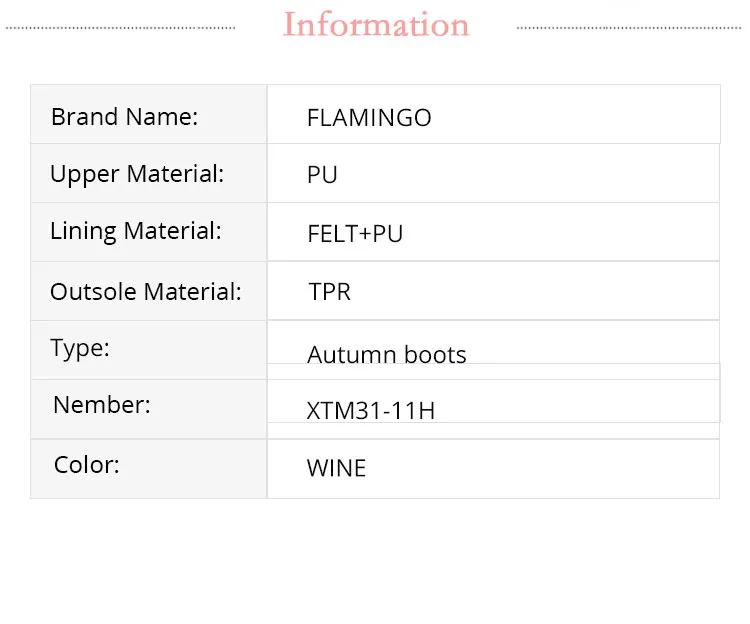Select the XTM31-11H model number
This screenshot has height=624, width=750.
pos(371,409)
